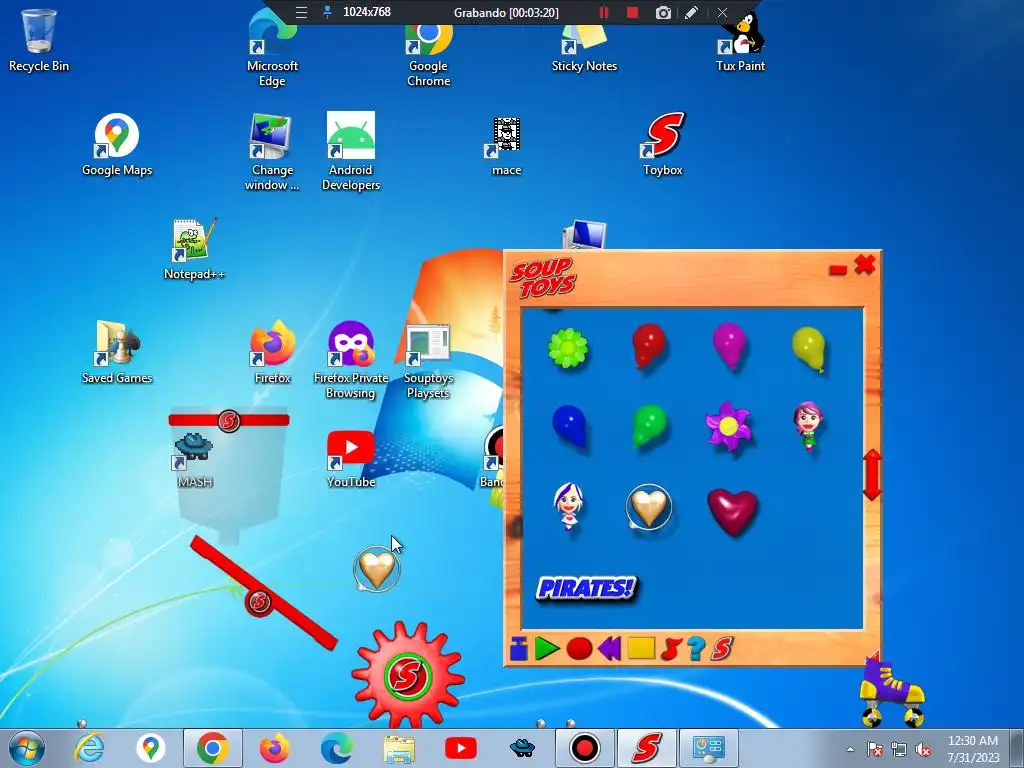The image size is (1024, 768).
Task: Click the red vertical scroll arrow in Toybox
Action: [x=872, y=475]
